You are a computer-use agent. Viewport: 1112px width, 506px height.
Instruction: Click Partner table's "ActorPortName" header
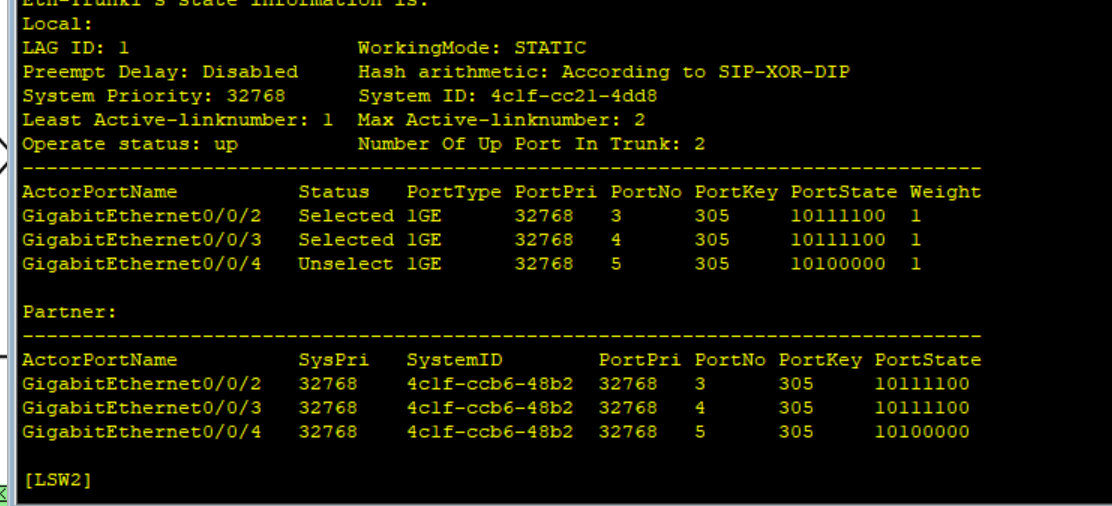[99, 360]
